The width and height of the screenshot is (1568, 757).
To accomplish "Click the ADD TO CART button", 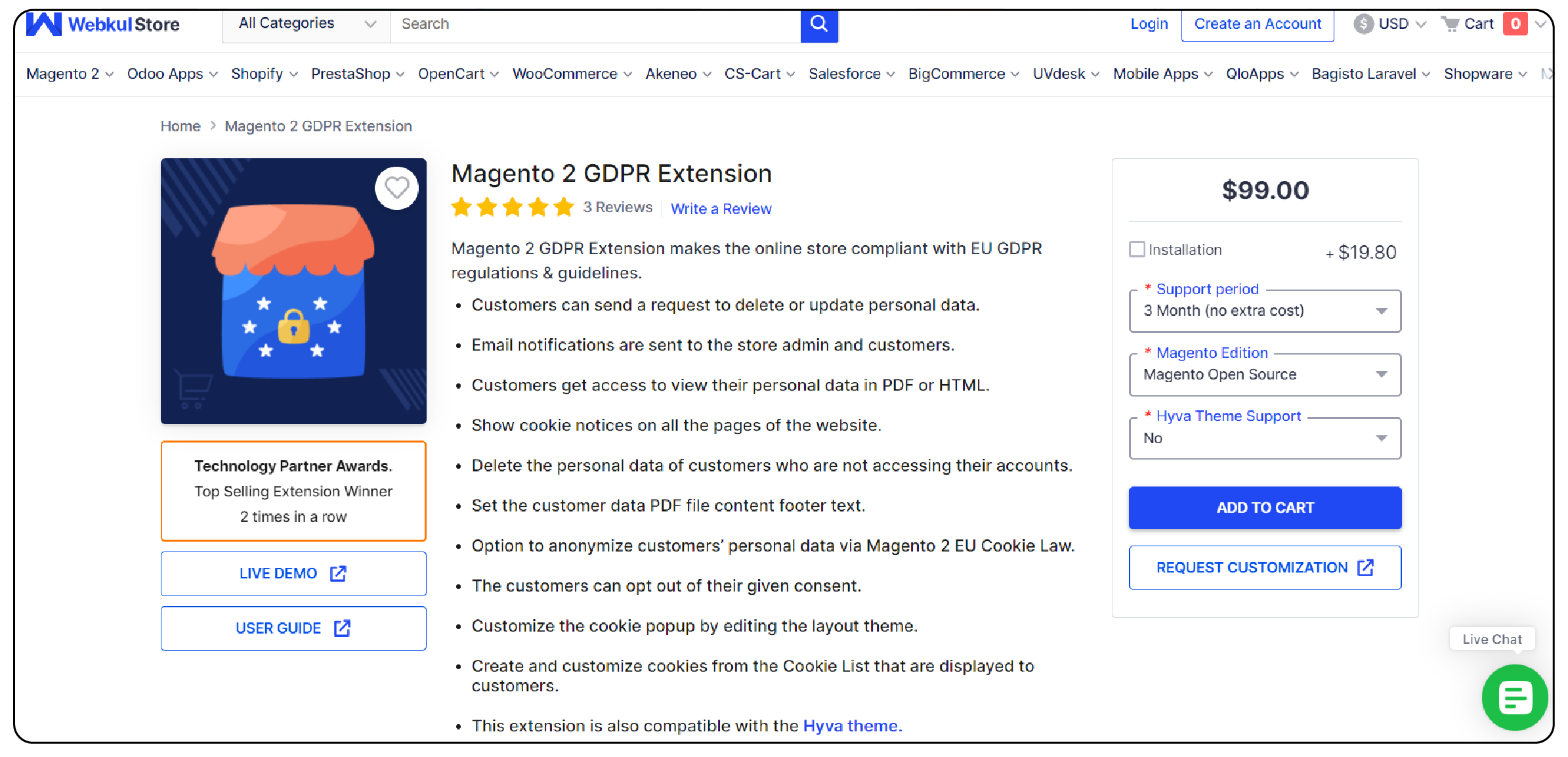I will tap(1265, 508).
